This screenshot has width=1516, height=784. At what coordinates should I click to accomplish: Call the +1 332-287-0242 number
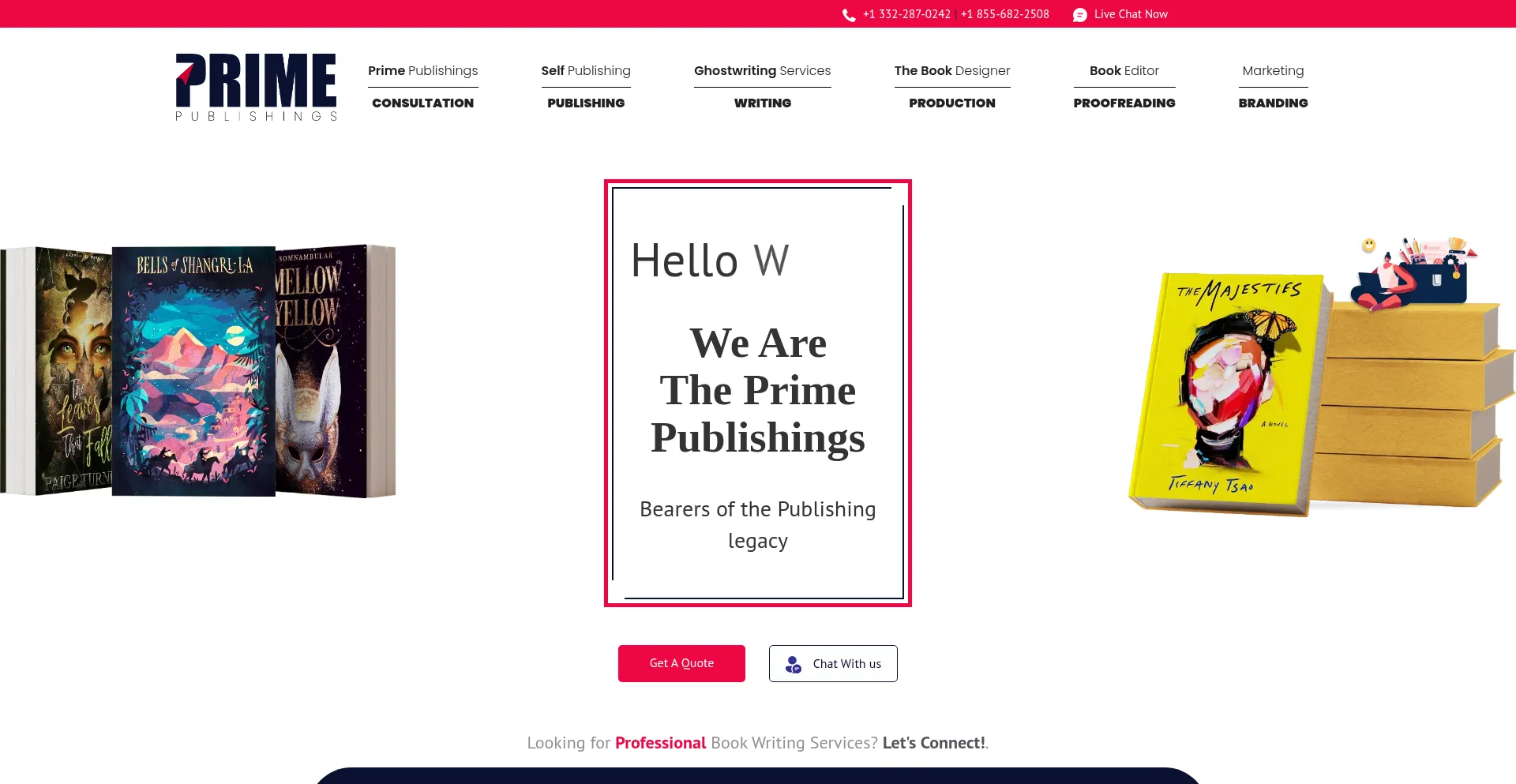pyautogui.click(x=906, y=14)
